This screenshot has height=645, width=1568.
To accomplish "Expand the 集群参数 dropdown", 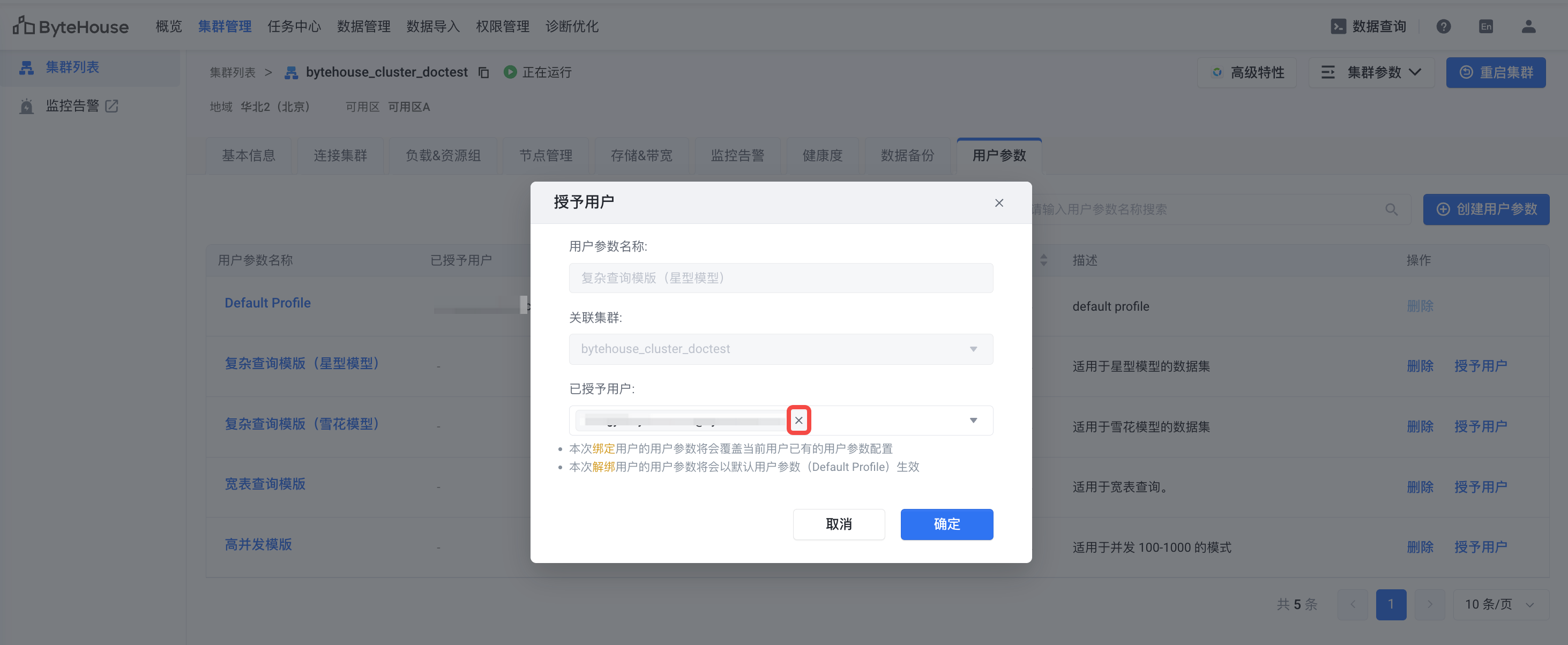I will click(1372, 72).
